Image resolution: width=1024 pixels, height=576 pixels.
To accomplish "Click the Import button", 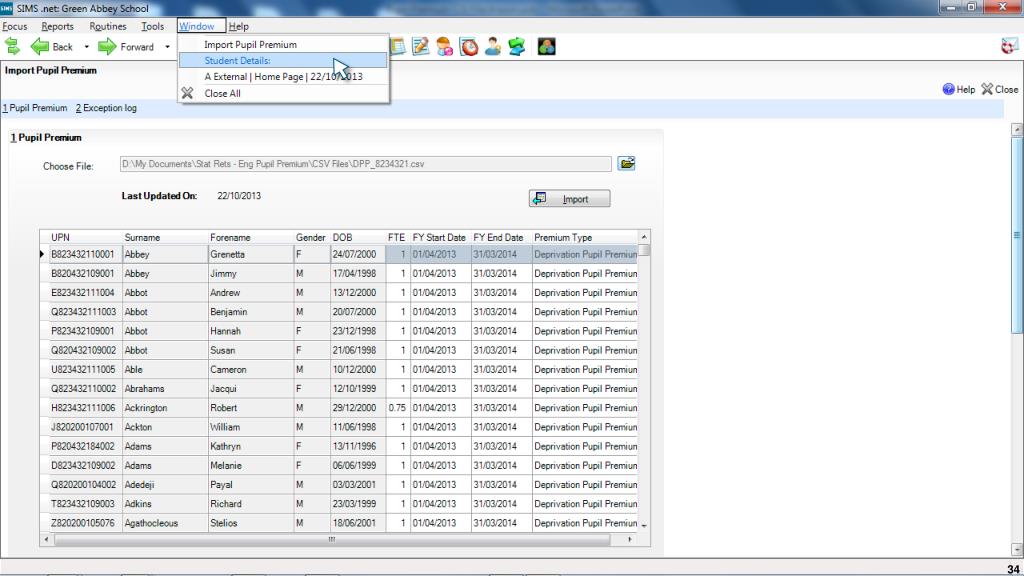I will [569, 199].
